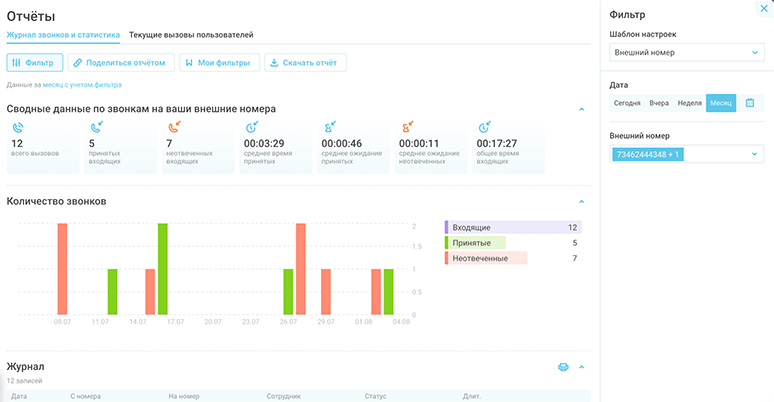Screen dimensions: 774x402
Task: Open the calendar date picker icon
Action: point(750,103)
